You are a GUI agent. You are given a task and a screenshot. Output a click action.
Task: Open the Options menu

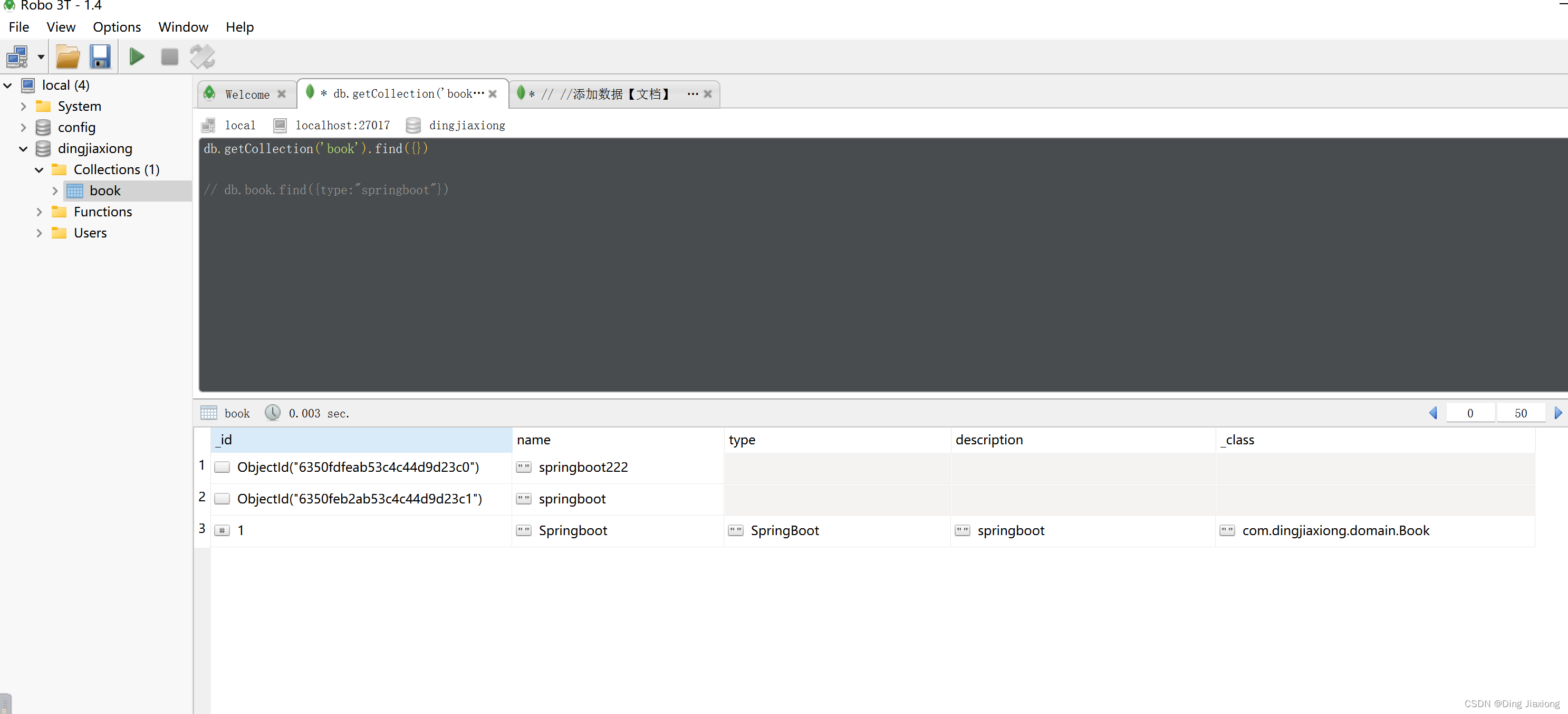pyautogui.click(x=117, y=27)
